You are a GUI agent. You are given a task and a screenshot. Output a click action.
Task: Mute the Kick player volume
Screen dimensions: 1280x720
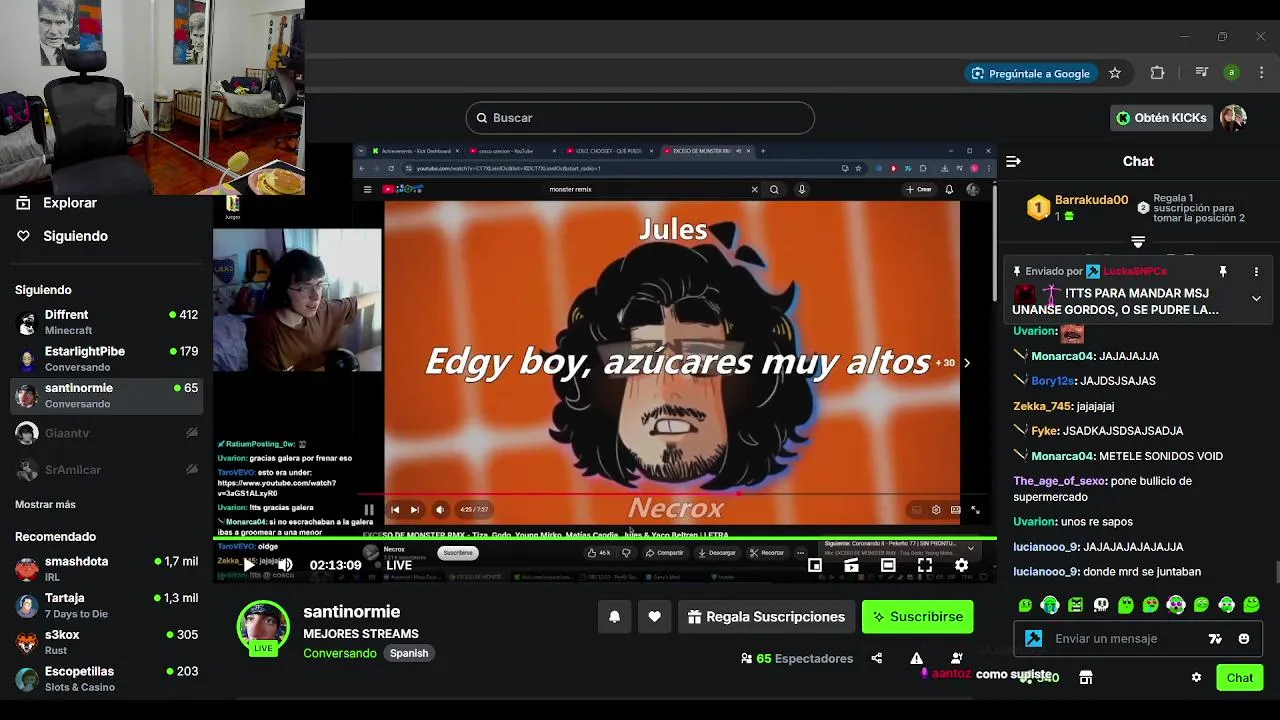coord(285,565)
